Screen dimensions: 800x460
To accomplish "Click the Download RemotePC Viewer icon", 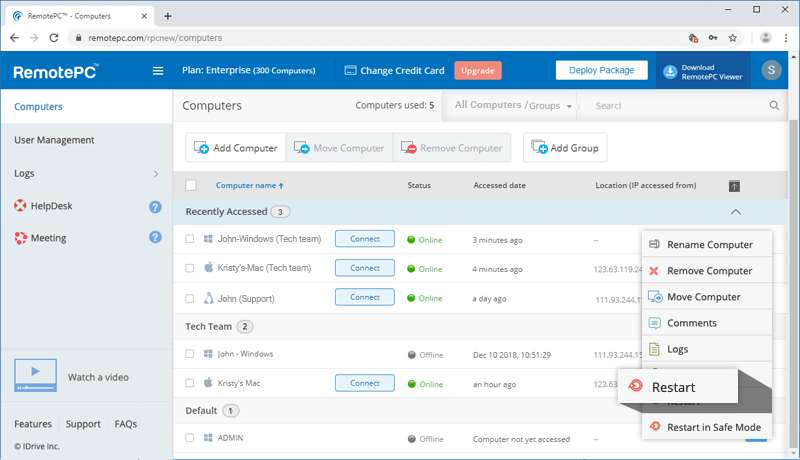I will click(669, 72).
